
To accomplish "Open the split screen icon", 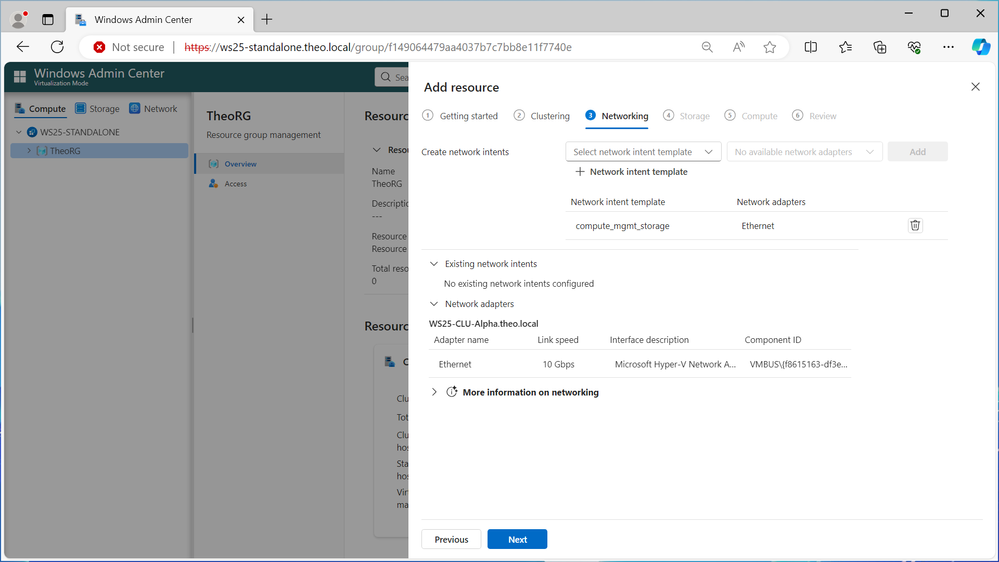I will pyautogui.click(x=810, y=47).
